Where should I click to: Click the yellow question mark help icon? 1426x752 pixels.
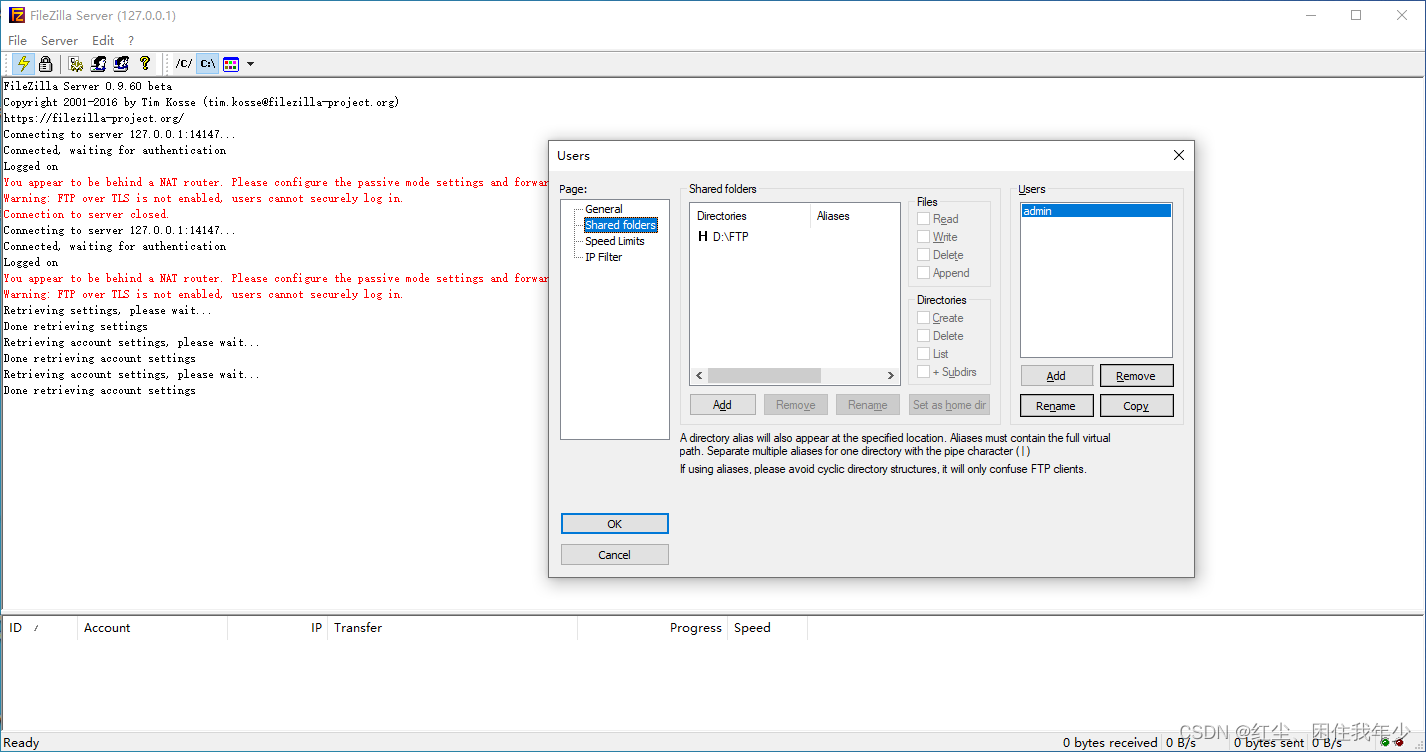(145, 64)
